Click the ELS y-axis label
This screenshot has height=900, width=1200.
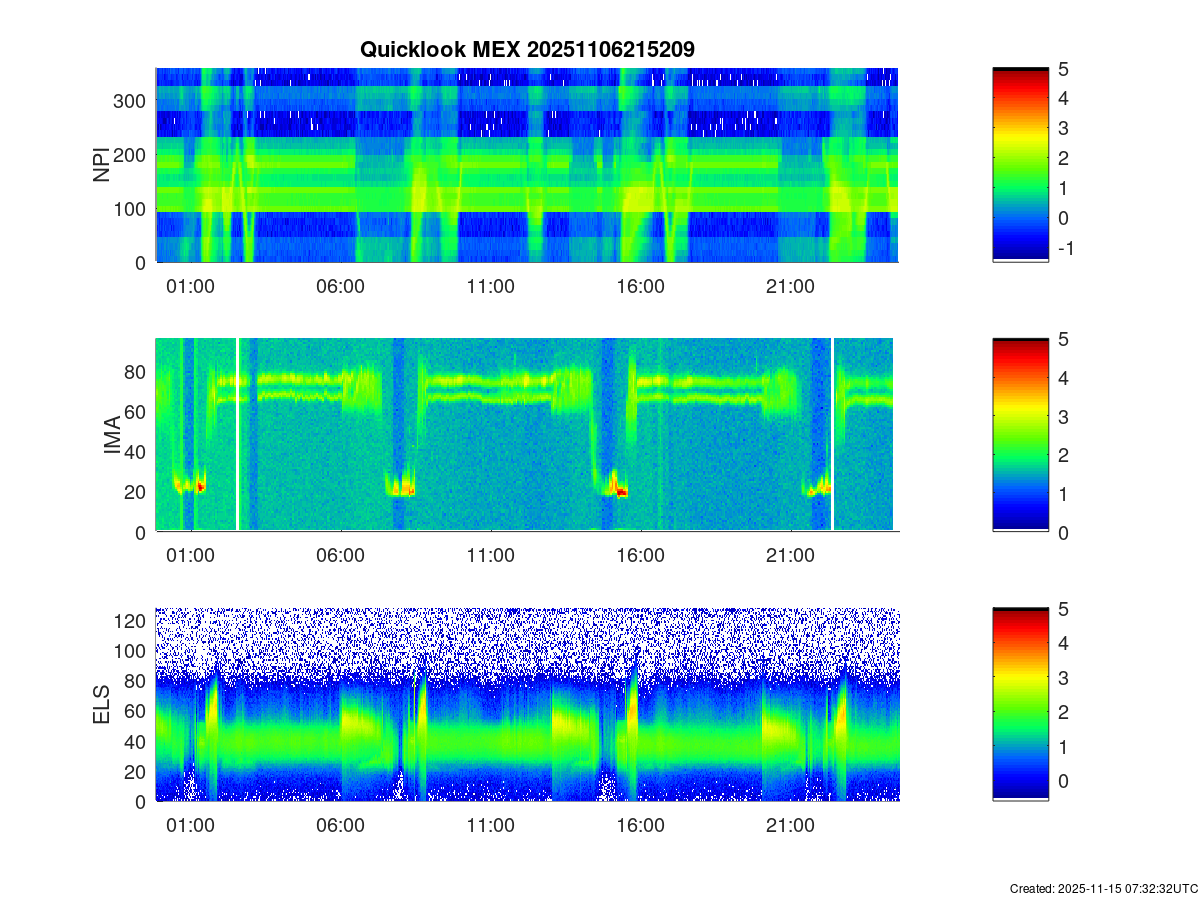(x=102, y=705)
